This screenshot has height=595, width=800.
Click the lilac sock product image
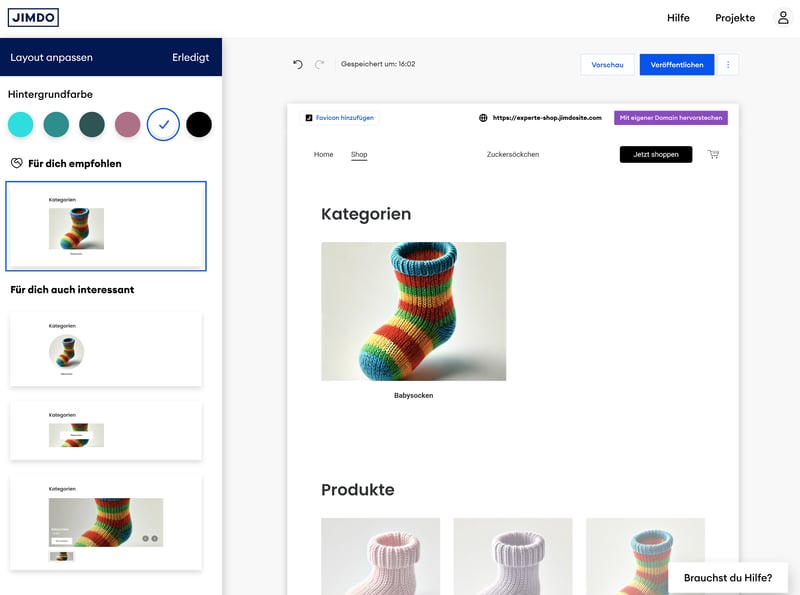[x=513, y=556]
